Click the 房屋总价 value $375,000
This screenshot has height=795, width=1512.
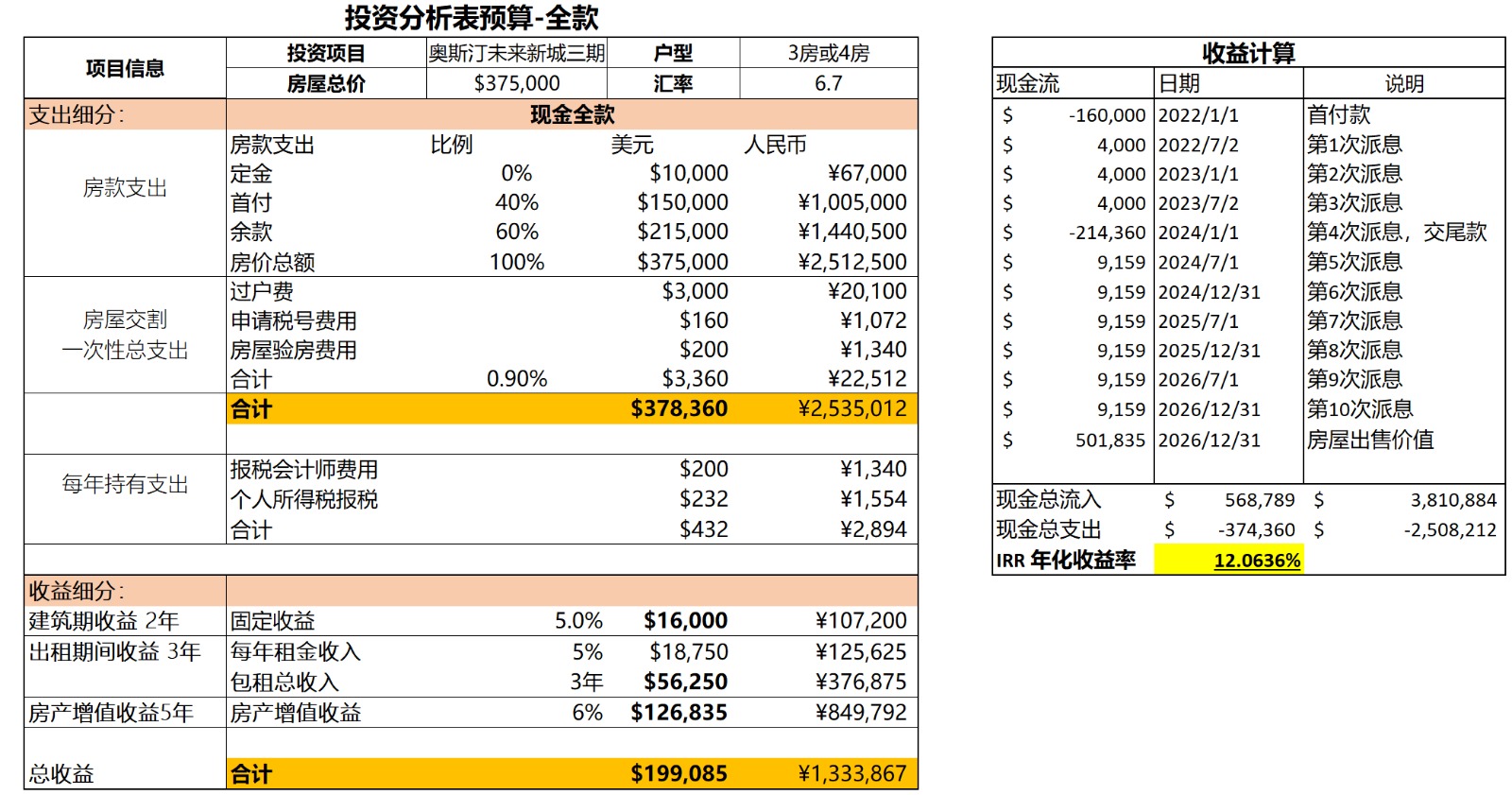click(516, 83)
